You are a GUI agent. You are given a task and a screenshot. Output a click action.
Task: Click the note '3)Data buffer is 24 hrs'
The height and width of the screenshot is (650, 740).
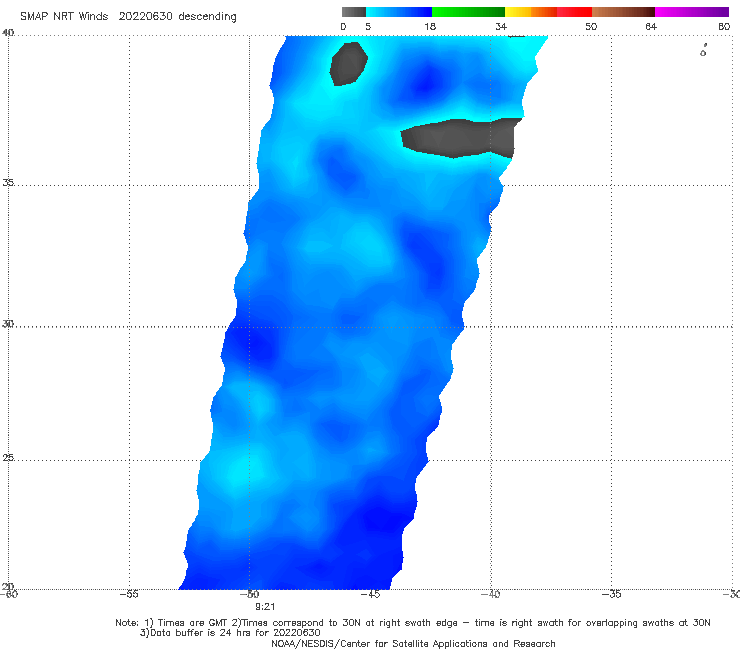230,633
